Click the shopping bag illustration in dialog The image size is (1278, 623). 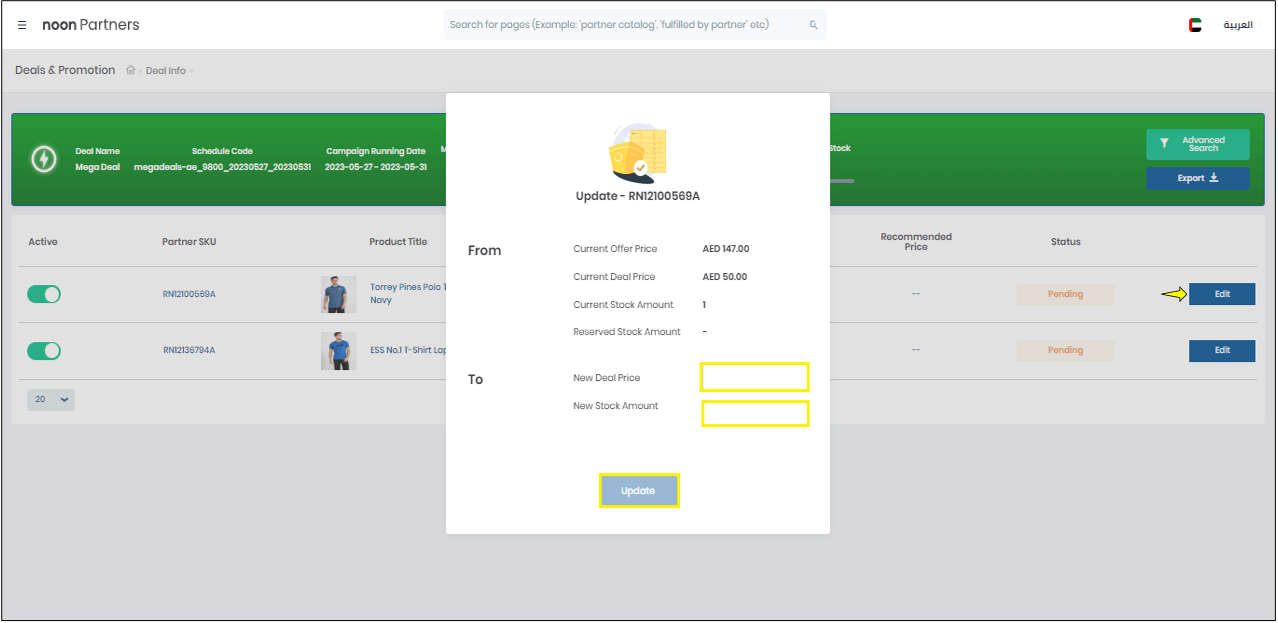click(x=637, y=152)
